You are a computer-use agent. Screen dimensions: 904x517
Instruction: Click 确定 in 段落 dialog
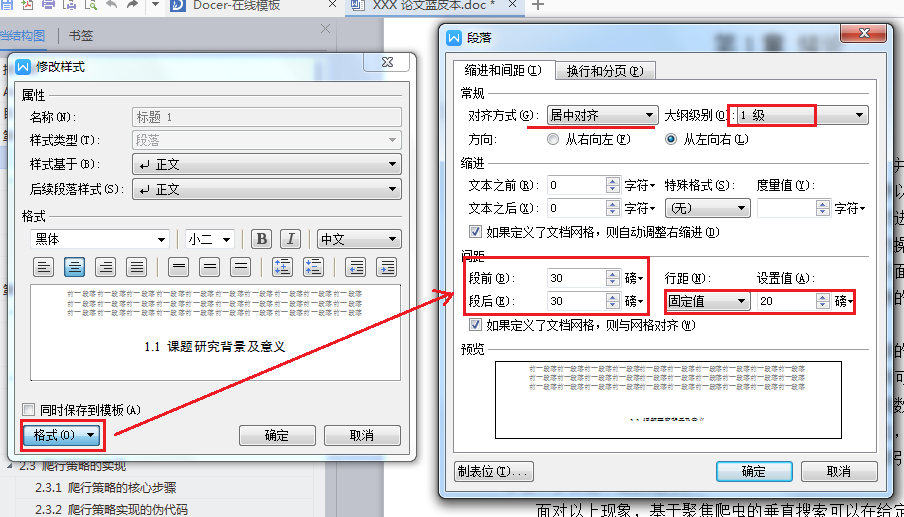(754, 471)
